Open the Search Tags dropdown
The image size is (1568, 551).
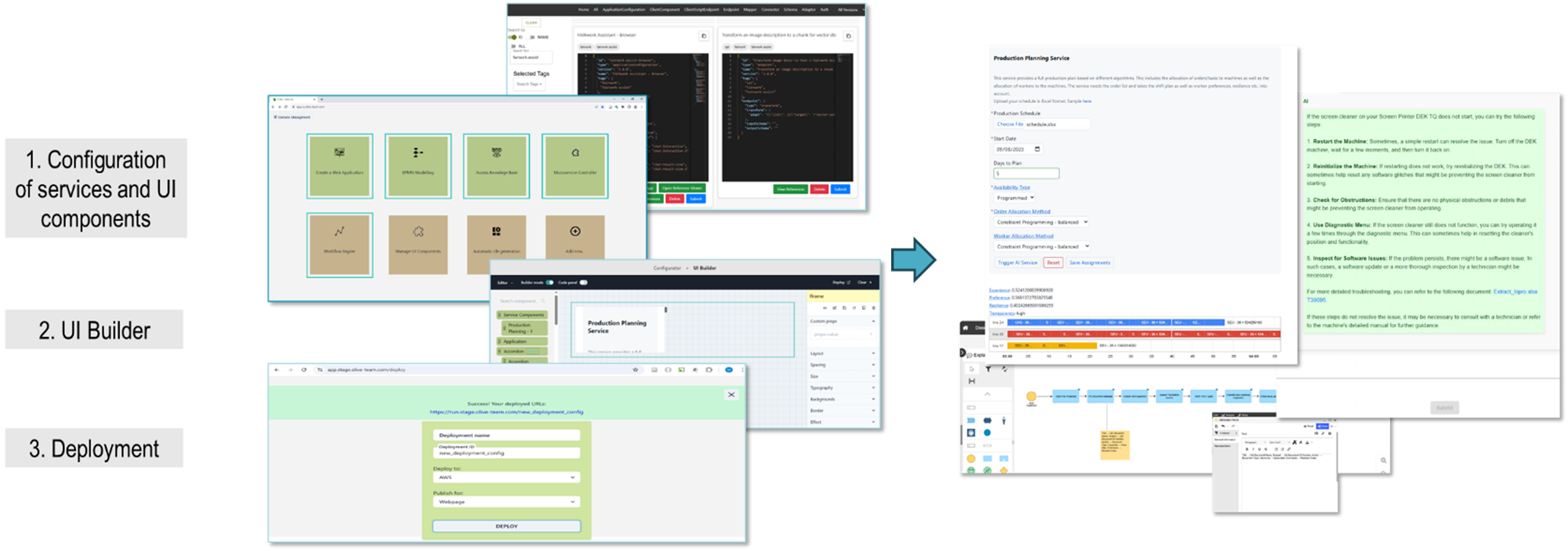(529, 84)
